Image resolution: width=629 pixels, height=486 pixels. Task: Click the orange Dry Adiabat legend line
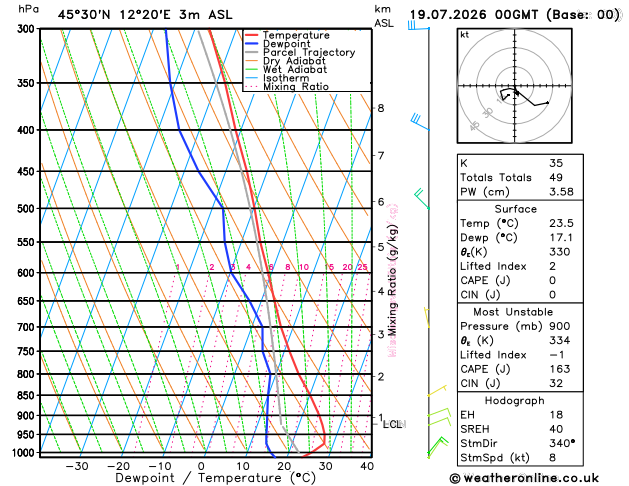click(251, 61)
